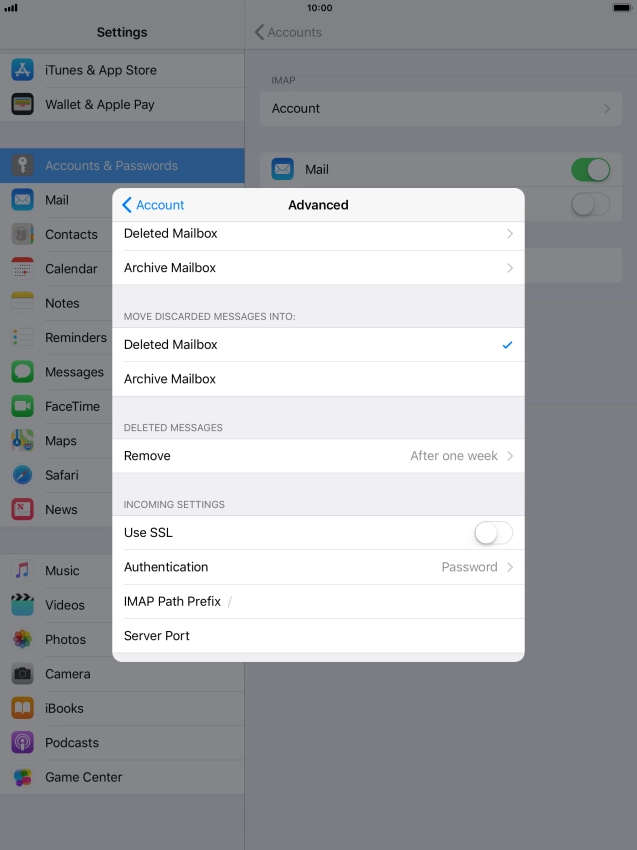637x850 pixels.
Task: Choose Archive Mailbox for discarded messages
Action: click(318, 379)
